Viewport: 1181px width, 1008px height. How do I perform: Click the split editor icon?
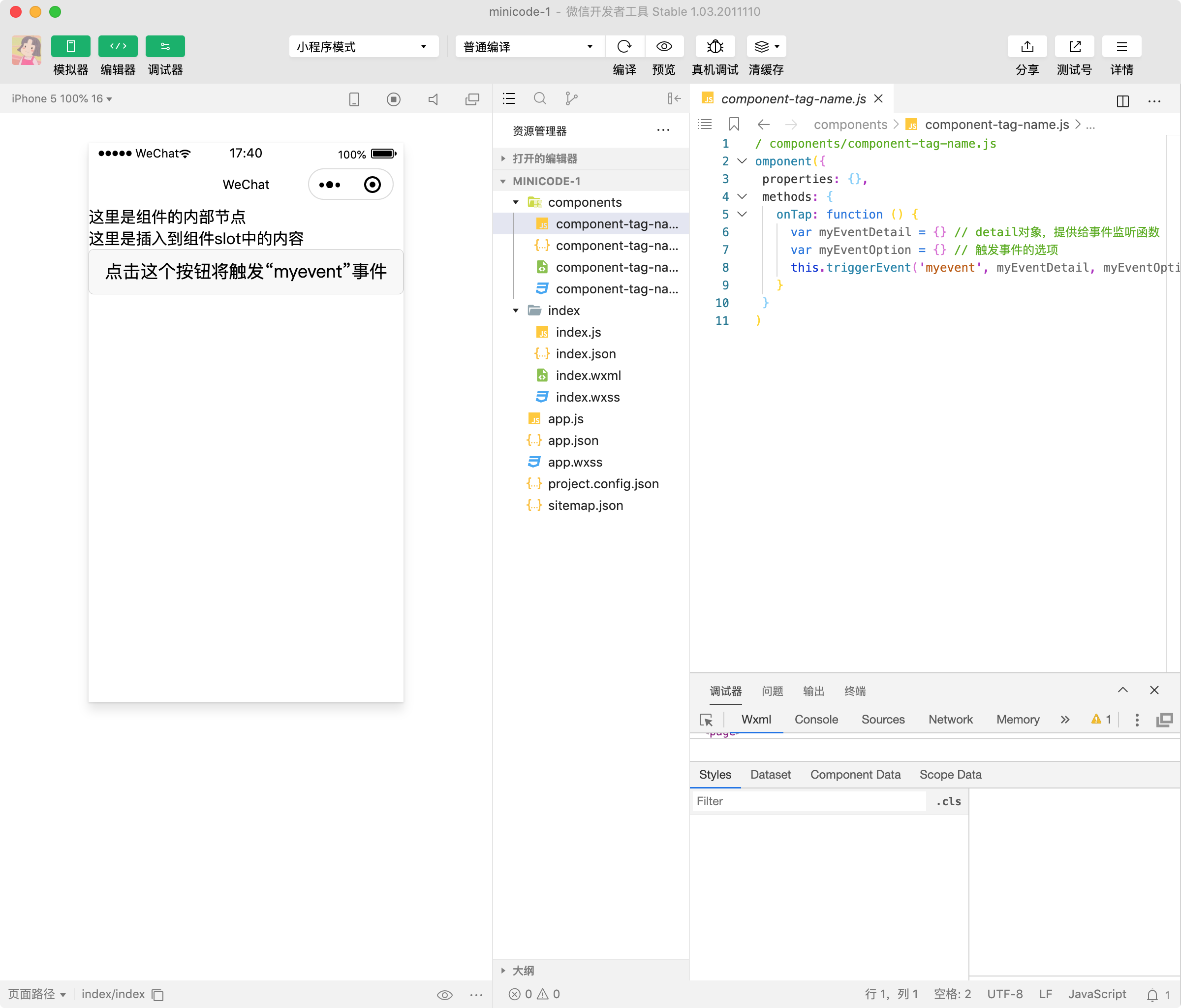(x=1122, y=101)
